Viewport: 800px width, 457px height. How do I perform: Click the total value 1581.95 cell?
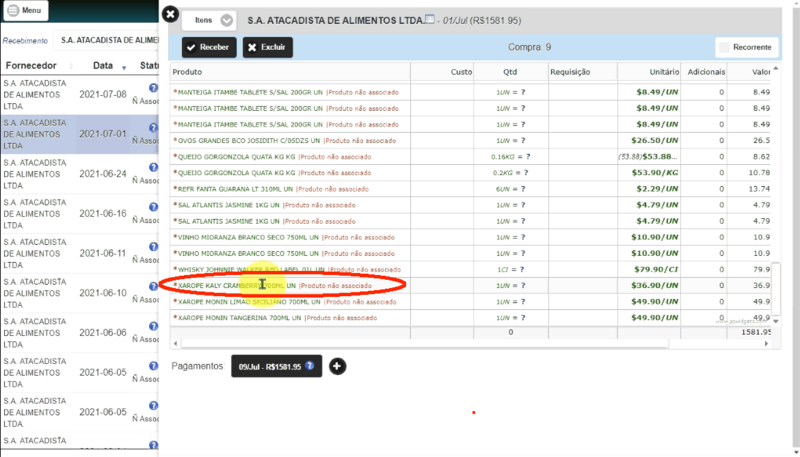(x=756, y=332)
